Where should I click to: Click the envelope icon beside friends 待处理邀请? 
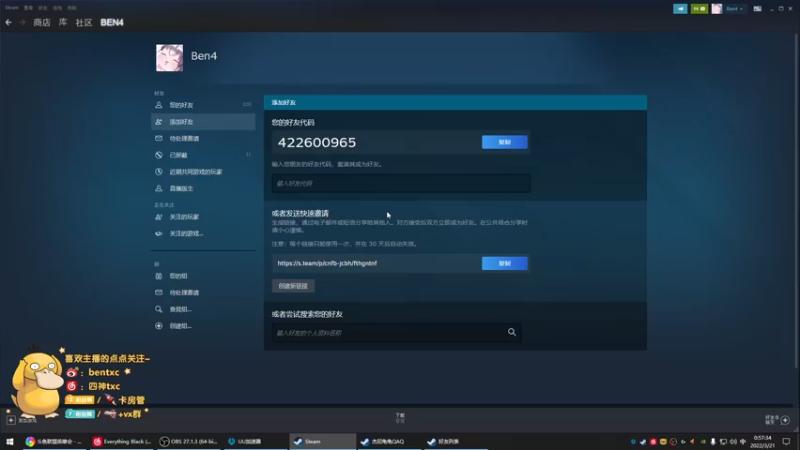(159, 138)
